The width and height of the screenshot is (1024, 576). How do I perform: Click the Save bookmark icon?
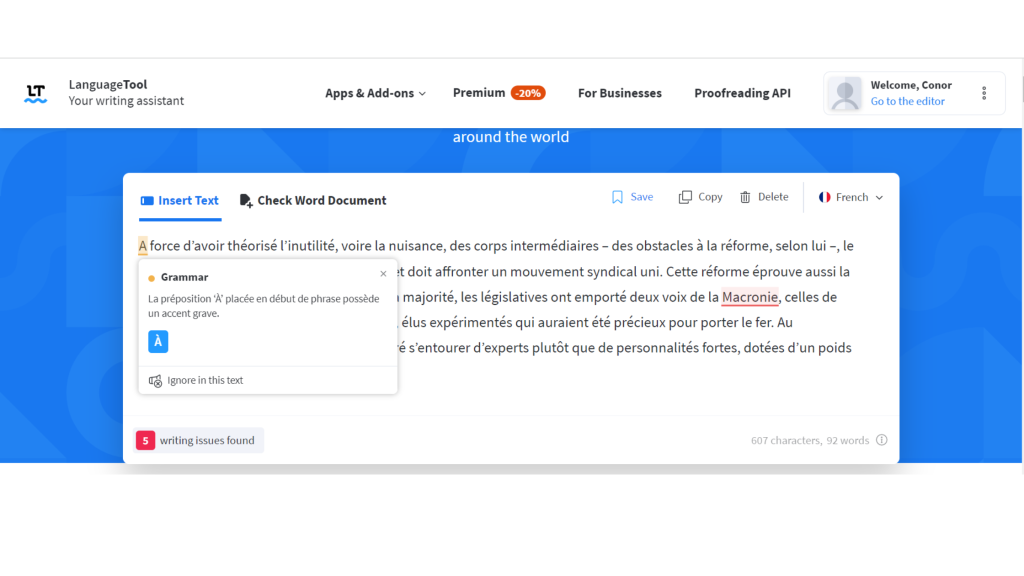point(617,196)
